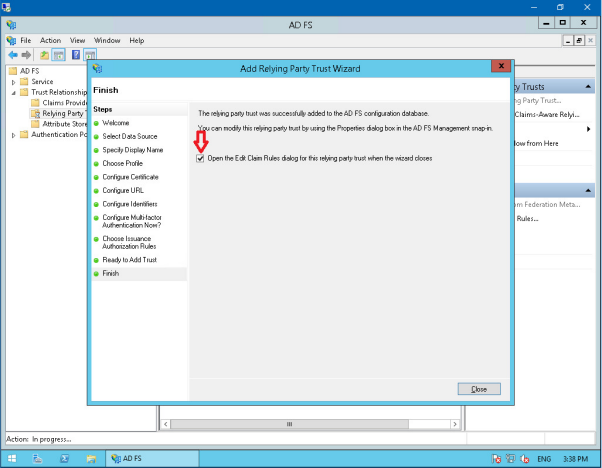Screen dimensions: 602x468
Task: Open the Start menu from taskbar
Action: tap(12, 458)
